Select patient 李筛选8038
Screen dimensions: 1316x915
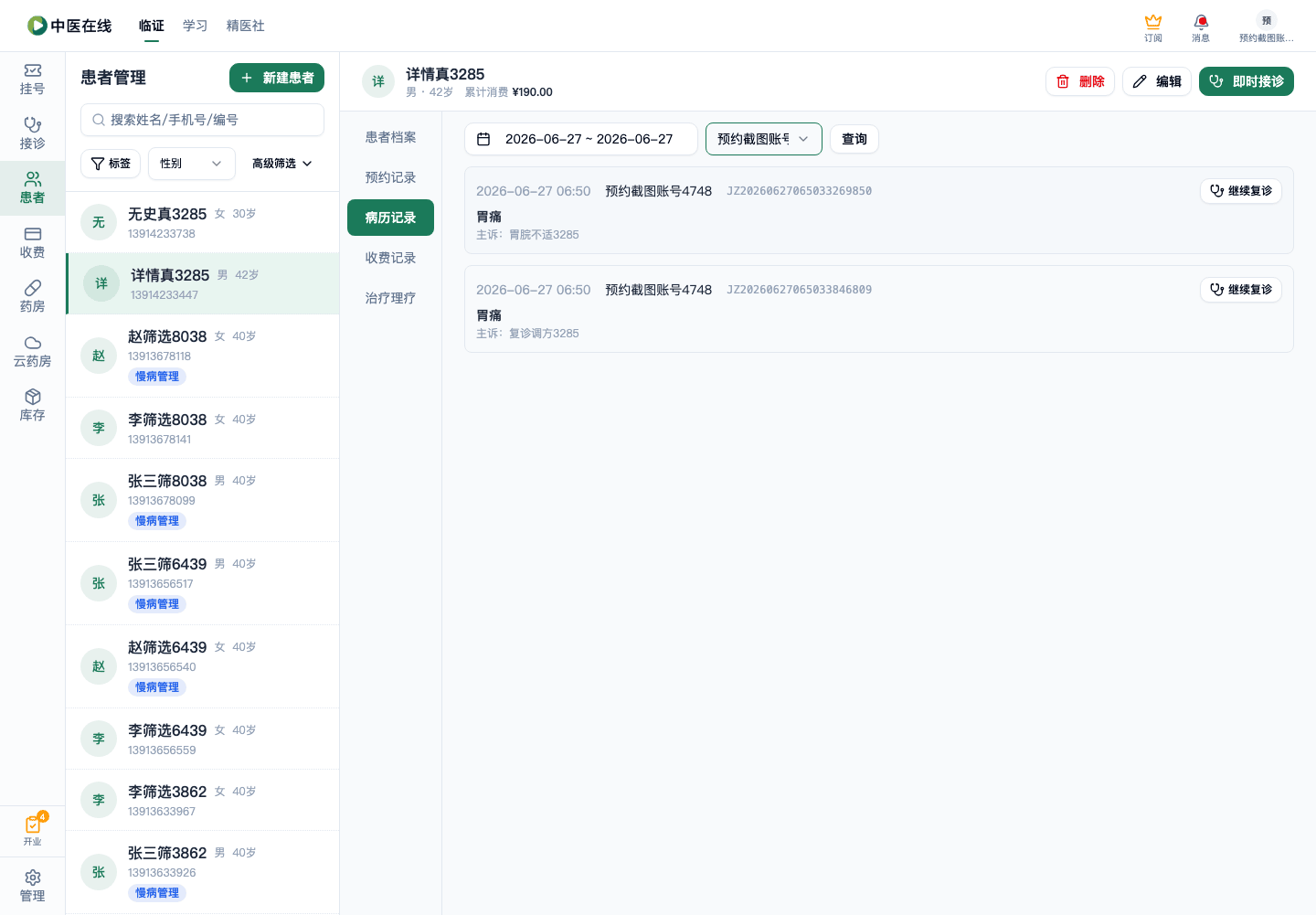(x=203, y=428)
